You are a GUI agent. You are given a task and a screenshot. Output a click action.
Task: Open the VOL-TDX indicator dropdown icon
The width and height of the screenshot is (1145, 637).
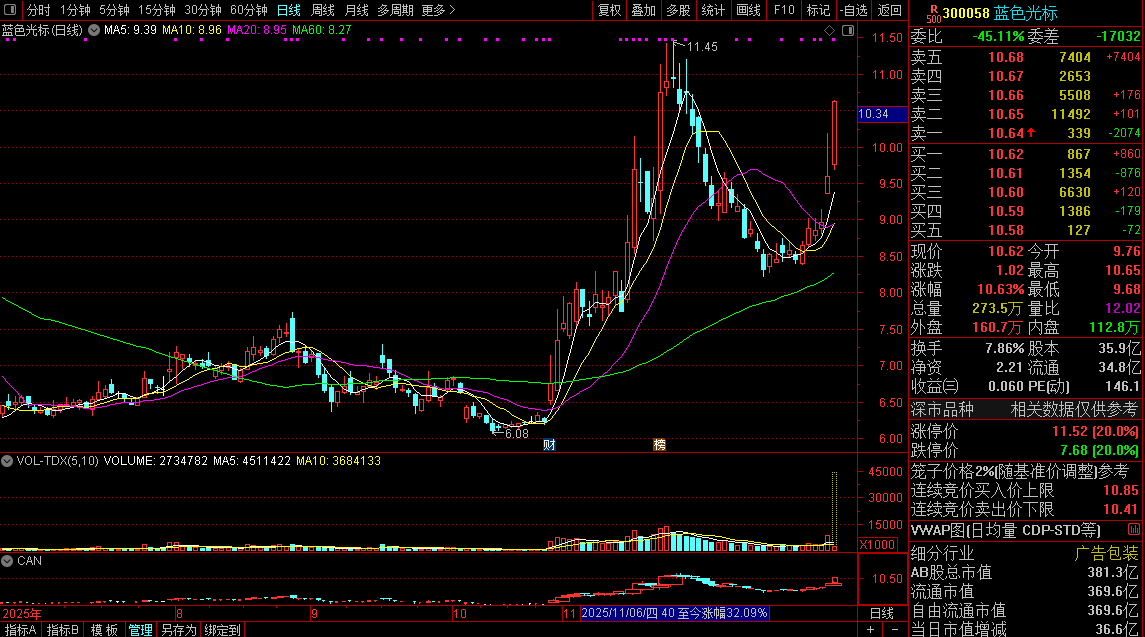click(x=7, y=461)
